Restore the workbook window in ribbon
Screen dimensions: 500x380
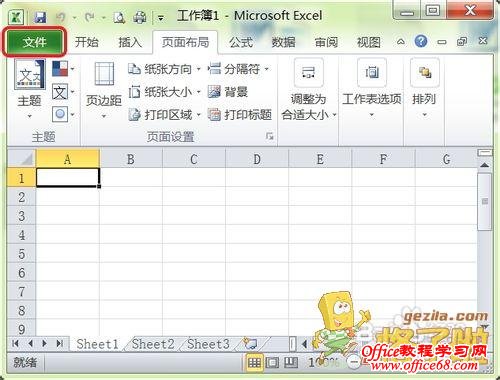[x=462, y=42]
